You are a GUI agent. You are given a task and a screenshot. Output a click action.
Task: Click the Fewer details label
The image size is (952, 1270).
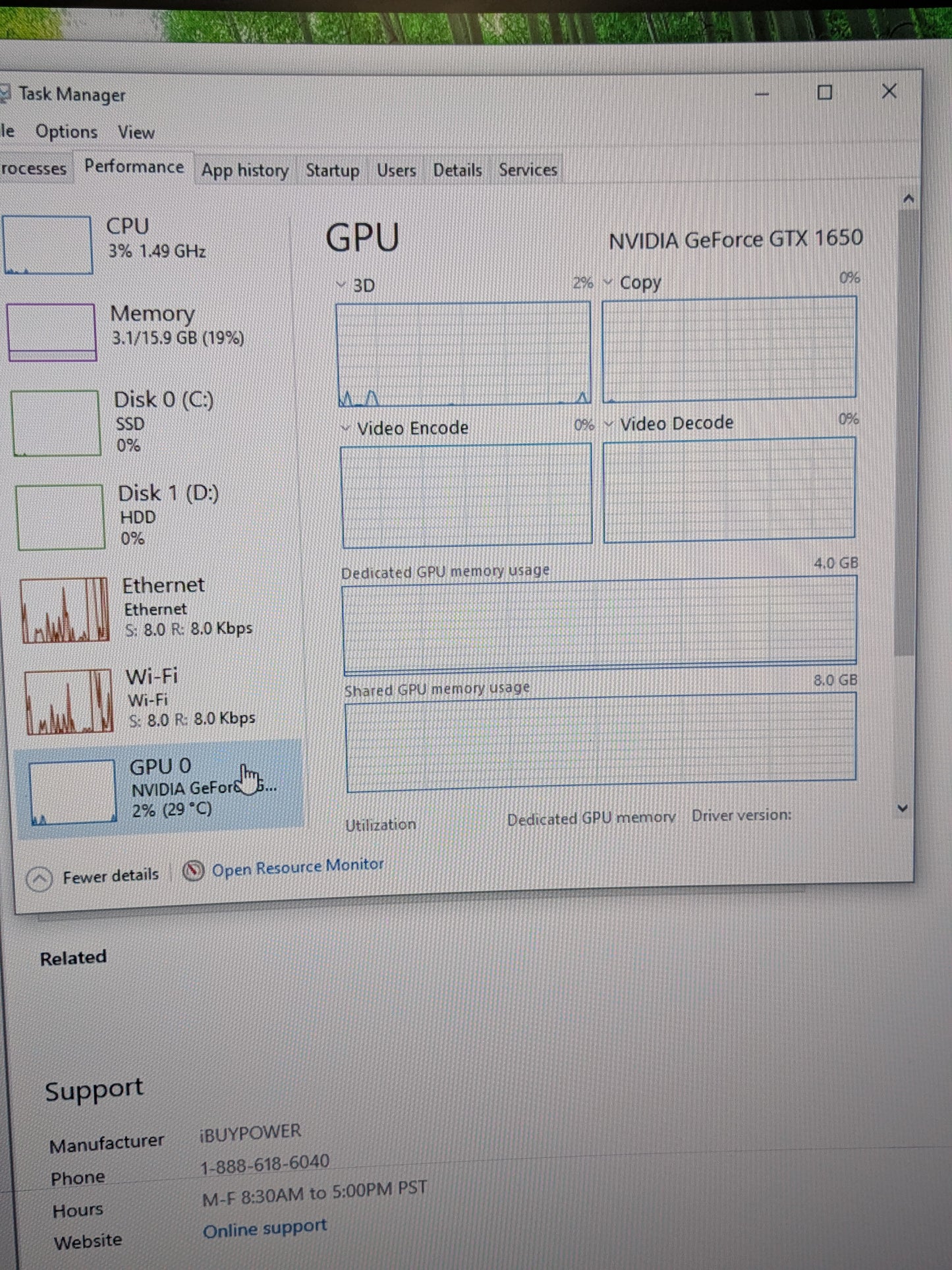click(x=111, y=875)
